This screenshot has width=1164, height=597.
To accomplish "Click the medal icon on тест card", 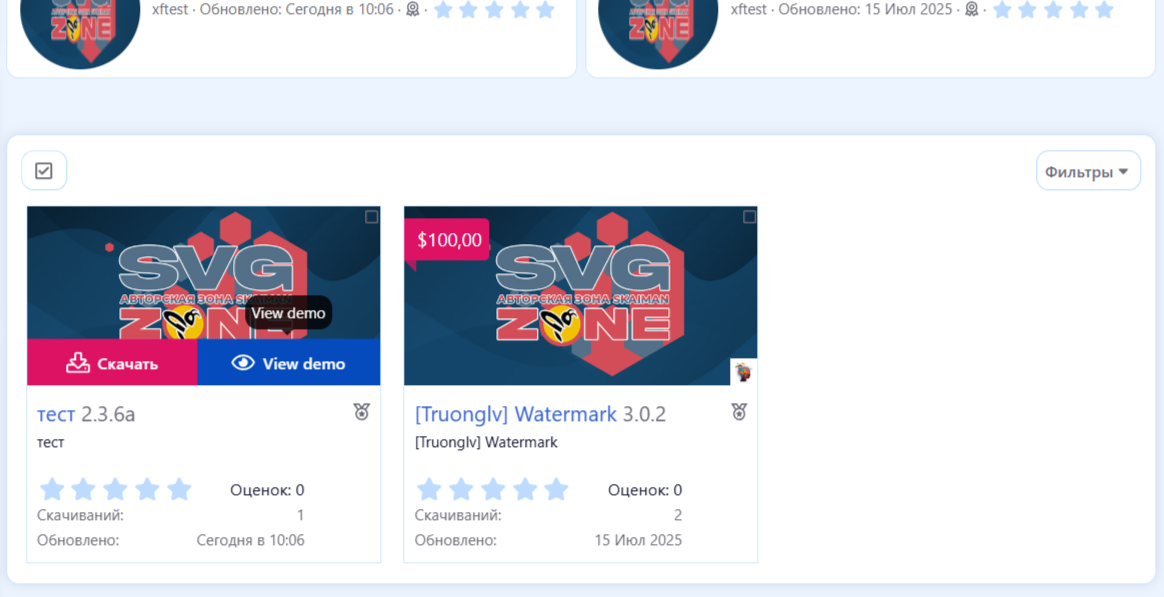I will point(362,412).
